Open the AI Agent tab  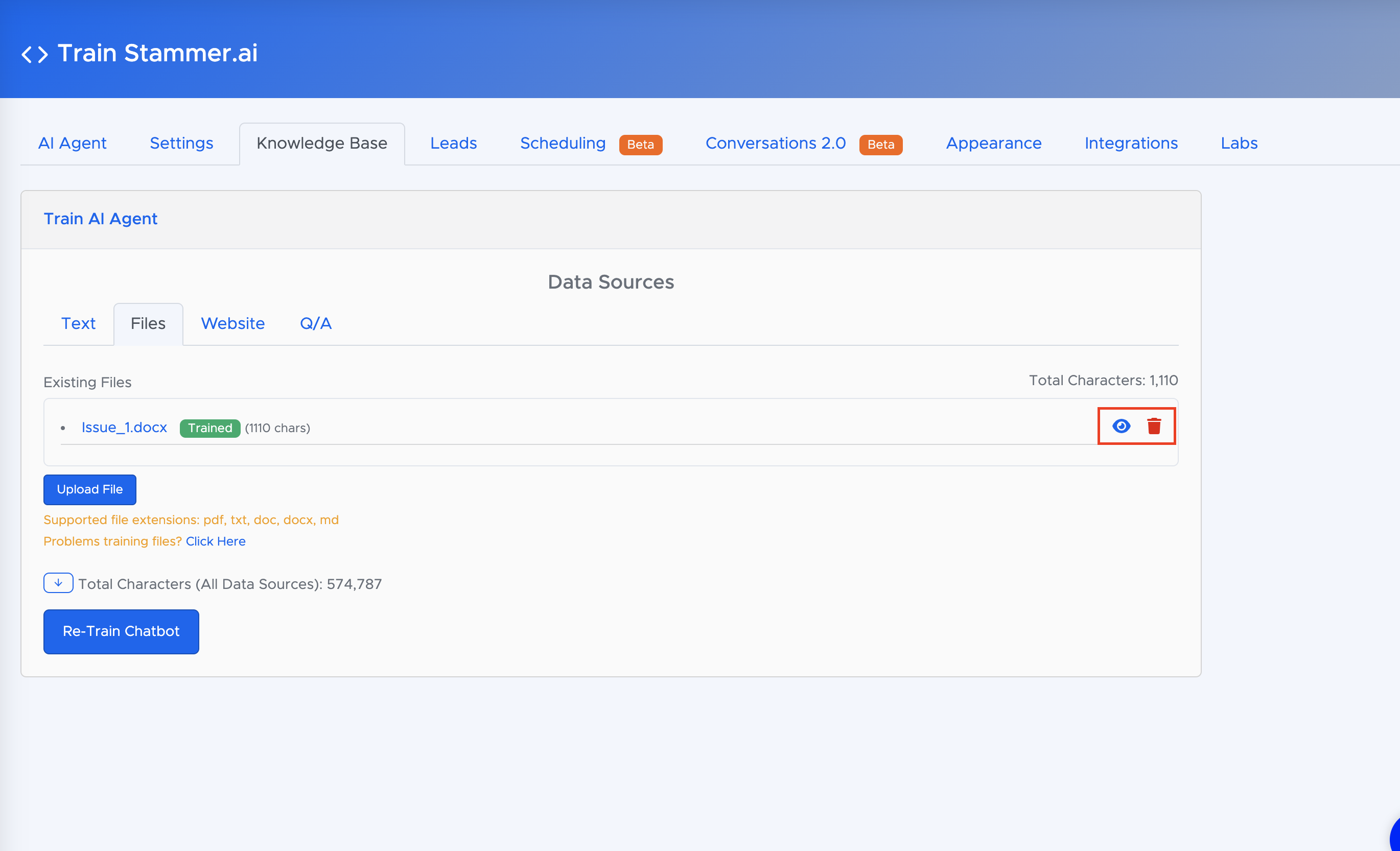pos(72,143)
